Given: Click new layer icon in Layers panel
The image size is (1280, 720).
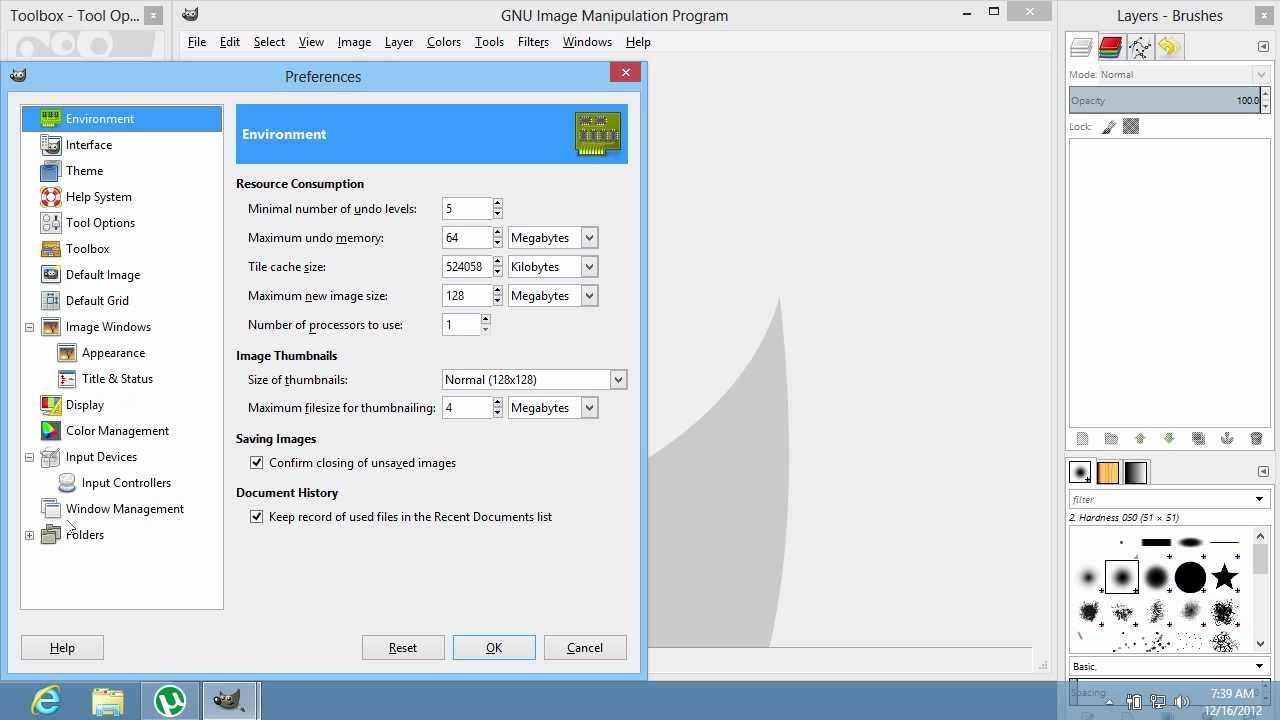Looking at the screenshot, I should pyautogui.click(x=1082, y=439).
